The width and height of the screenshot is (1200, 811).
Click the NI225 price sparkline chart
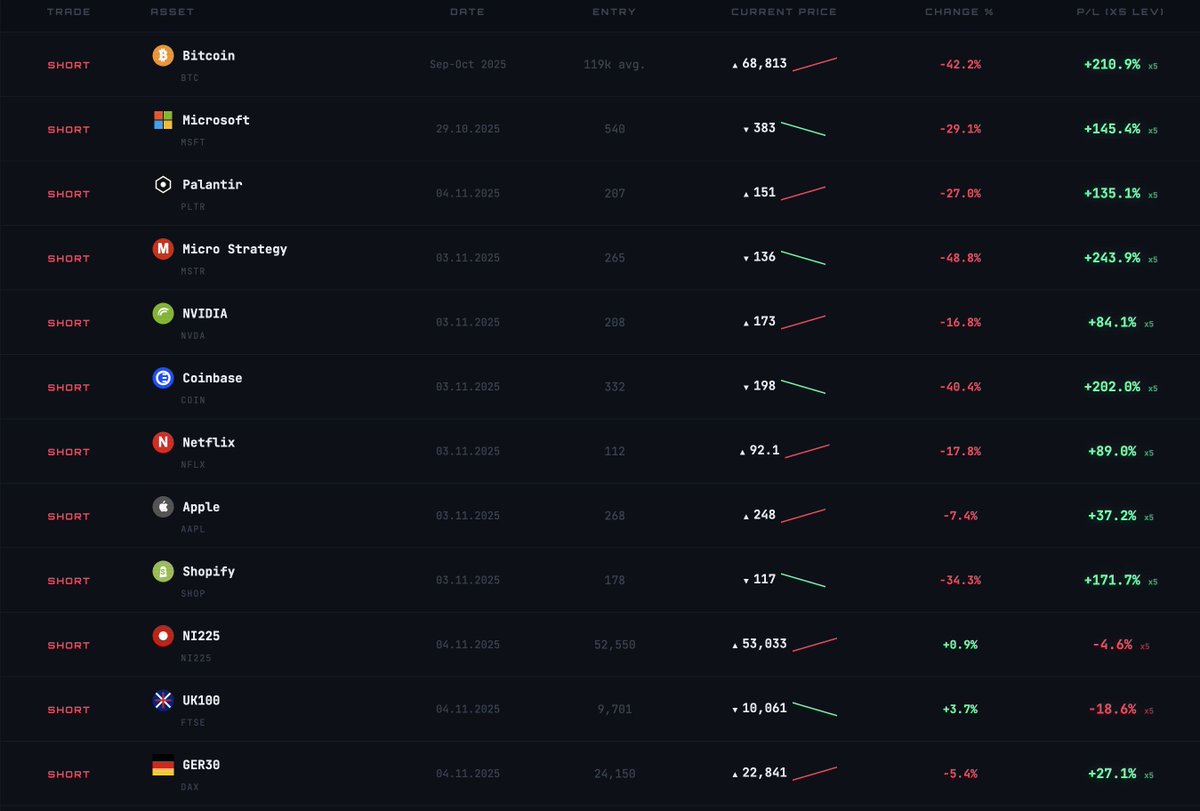click(x=814, y=645)
